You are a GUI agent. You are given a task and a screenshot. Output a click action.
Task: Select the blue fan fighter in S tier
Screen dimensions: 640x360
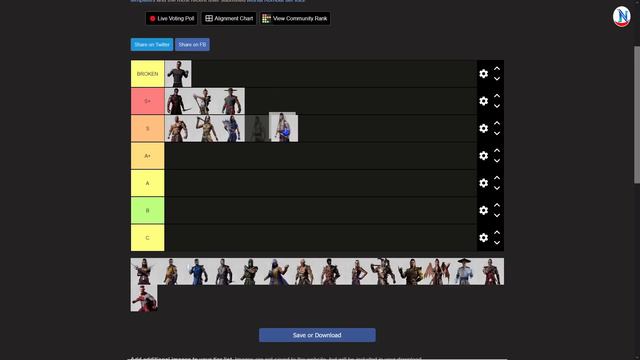231,129
